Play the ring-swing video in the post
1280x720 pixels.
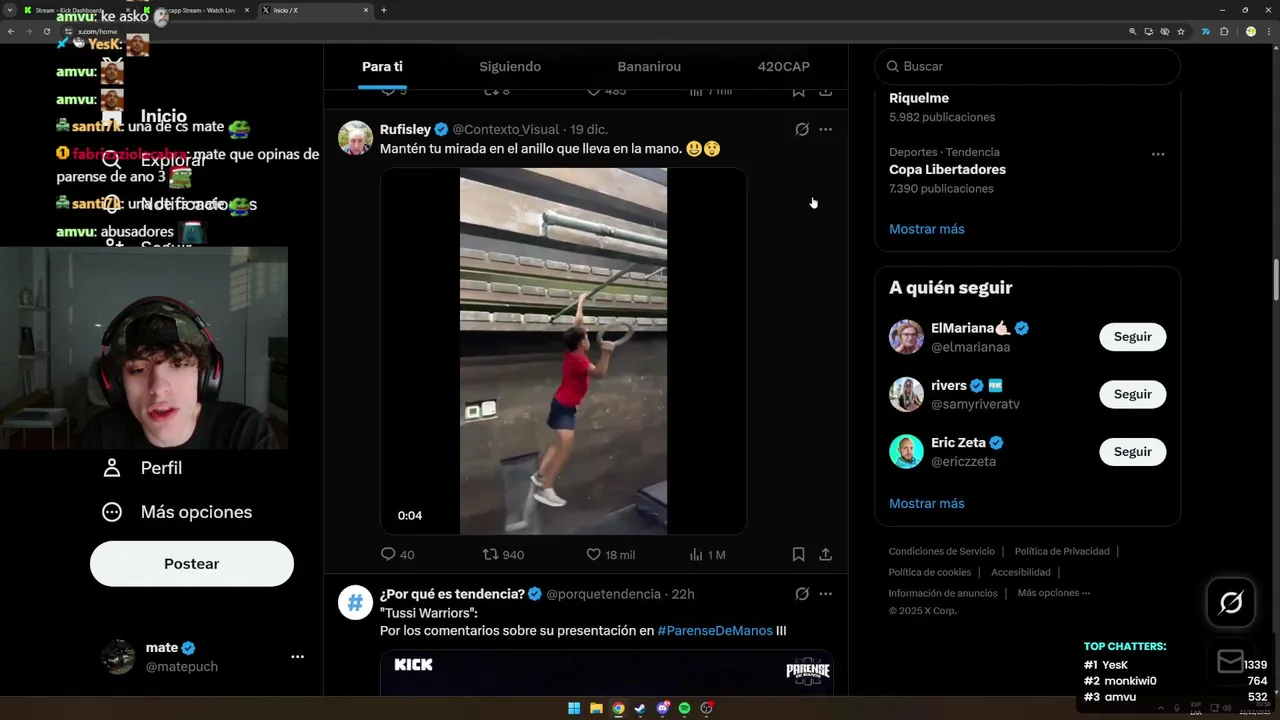563,351
